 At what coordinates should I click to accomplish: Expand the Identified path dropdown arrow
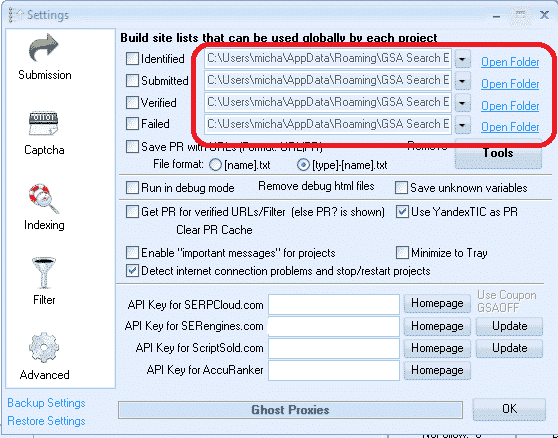(x=462, y=59)
